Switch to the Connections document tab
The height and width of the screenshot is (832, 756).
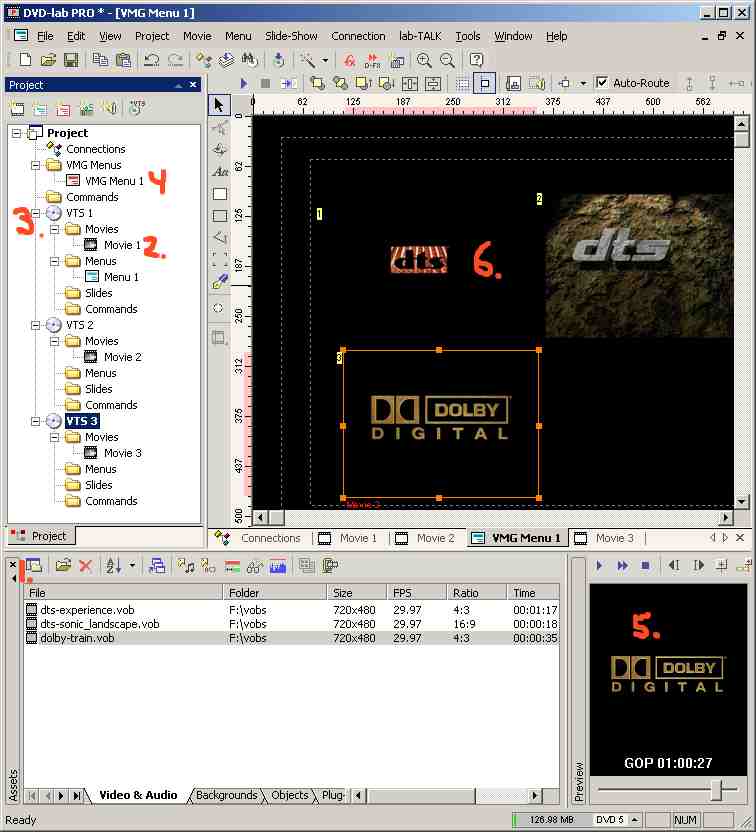(258, 538)
